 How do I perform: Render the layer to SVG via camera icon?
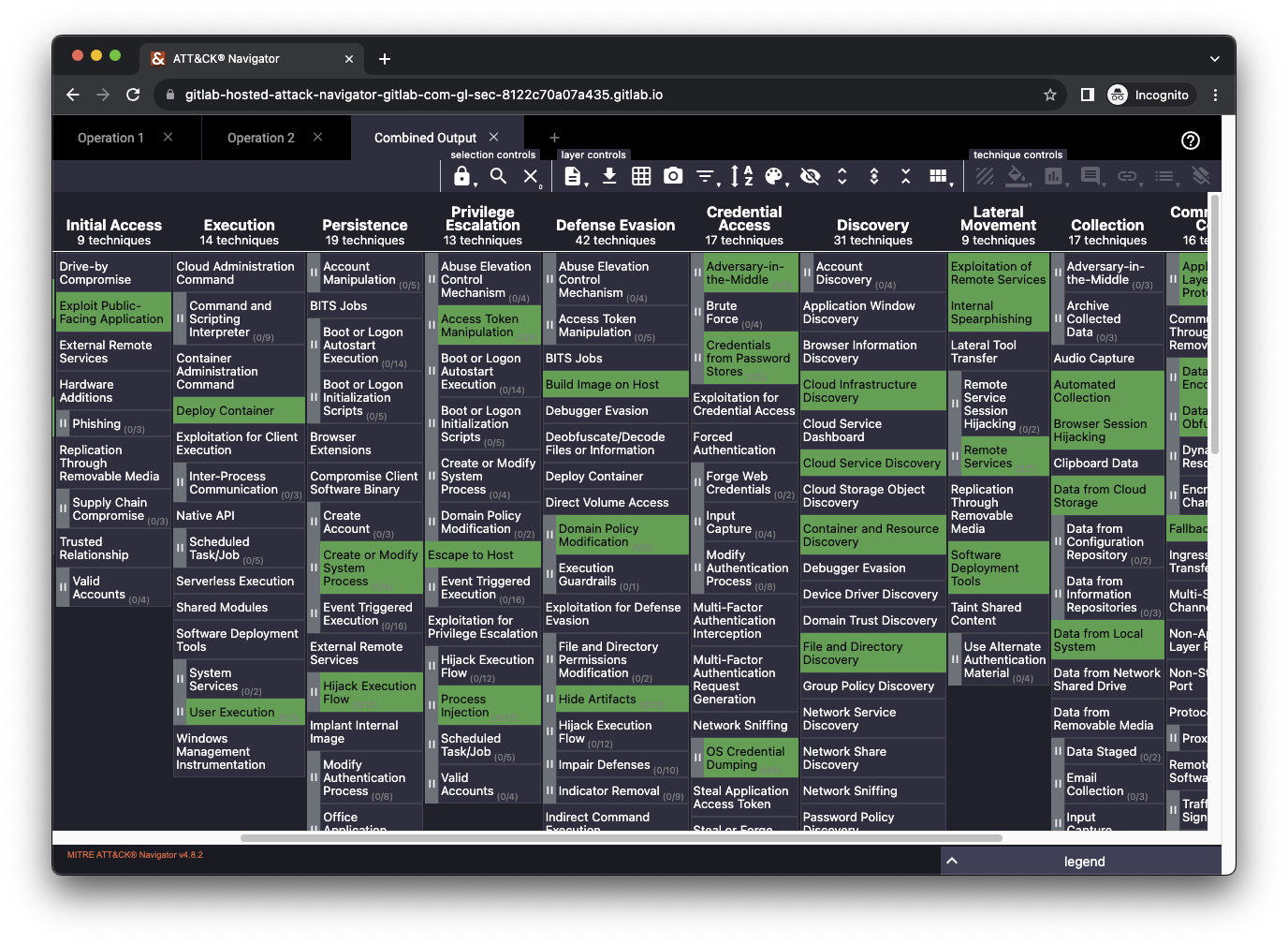point(673,175)
